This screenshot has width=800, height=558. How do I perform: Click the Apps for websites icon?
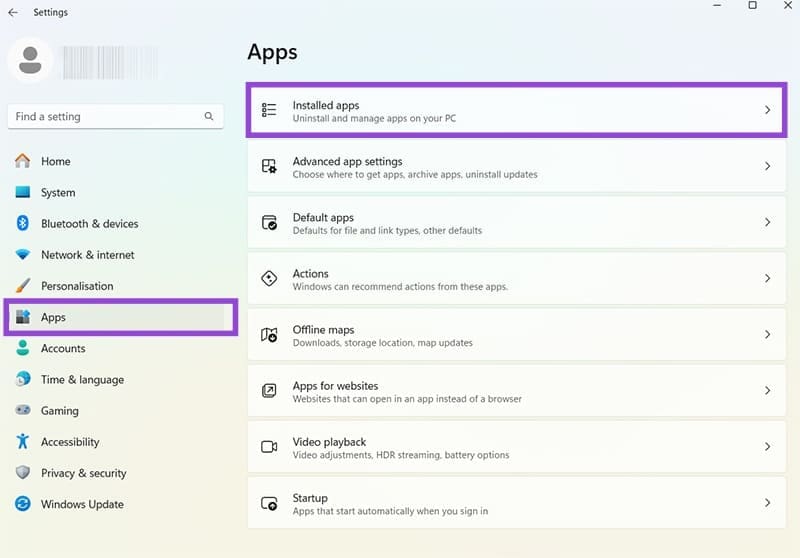tap(269, 391)
